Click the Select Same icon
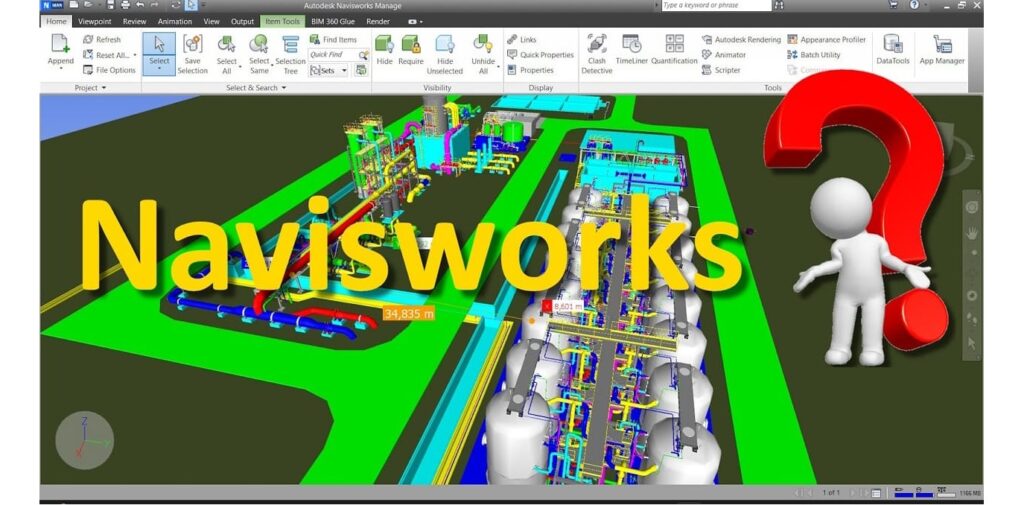The image size is (1024, 505). [259, 44]
